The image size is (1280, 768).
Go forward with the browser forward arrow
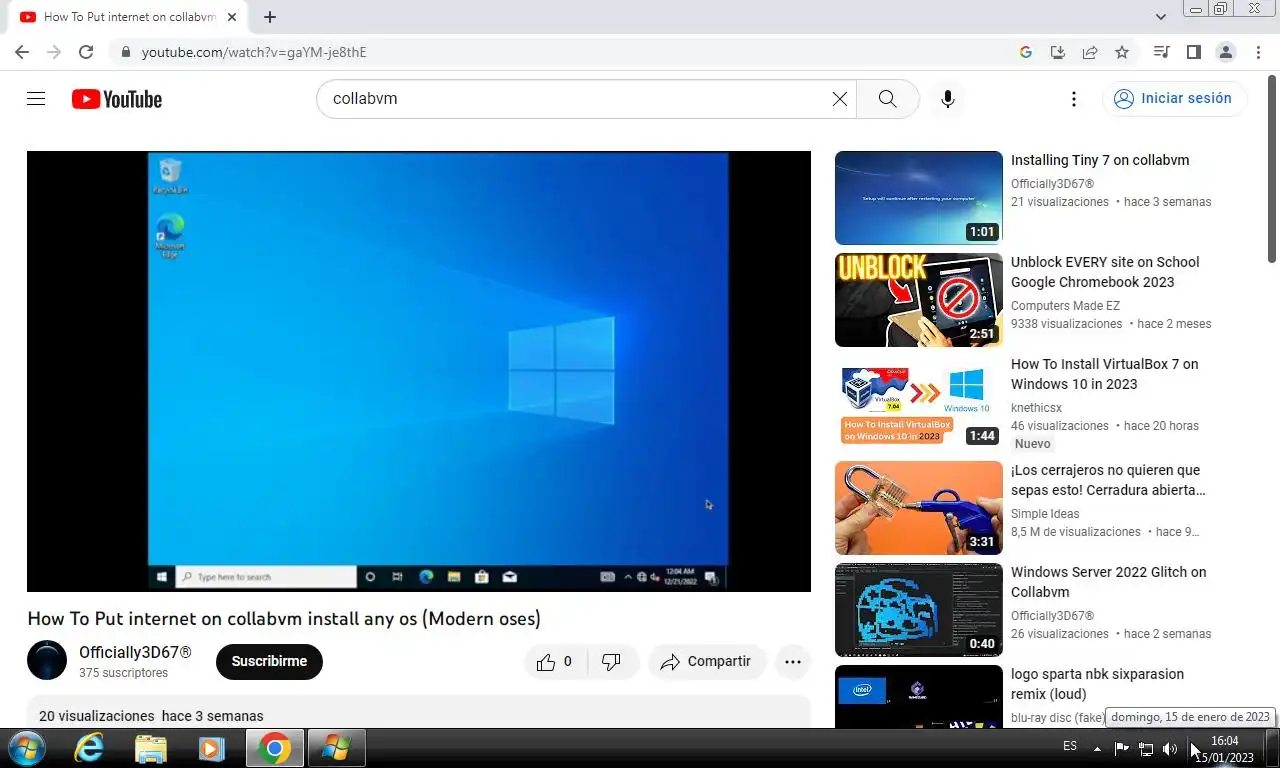pos(54,52)
